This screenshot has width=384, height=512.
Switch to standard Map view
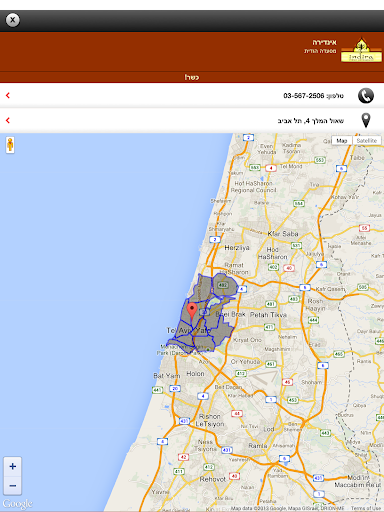(342, 141)
